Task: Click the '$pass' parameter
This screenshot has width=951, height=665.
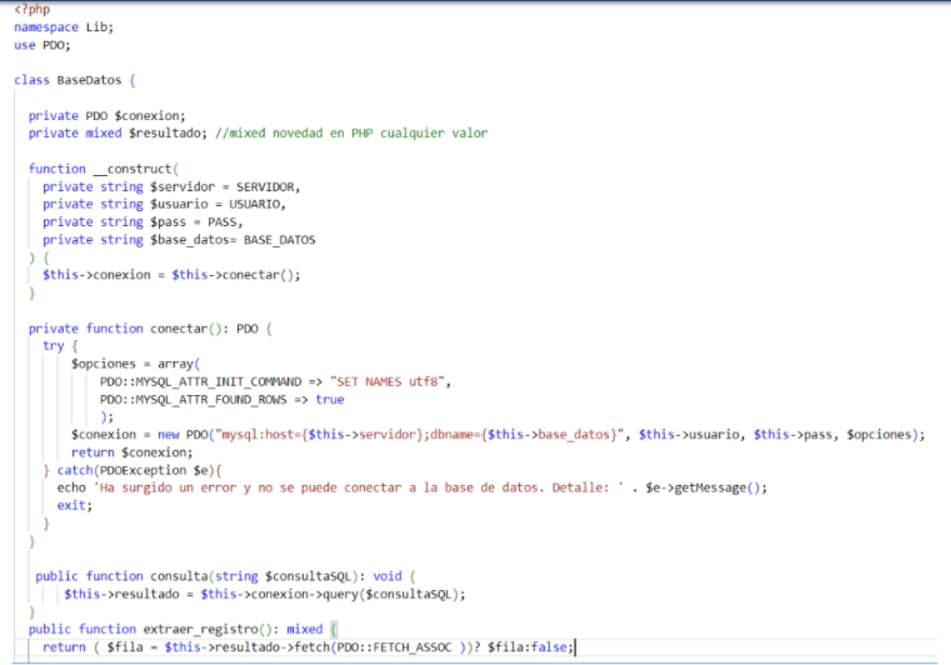Action: pos(168,222)
